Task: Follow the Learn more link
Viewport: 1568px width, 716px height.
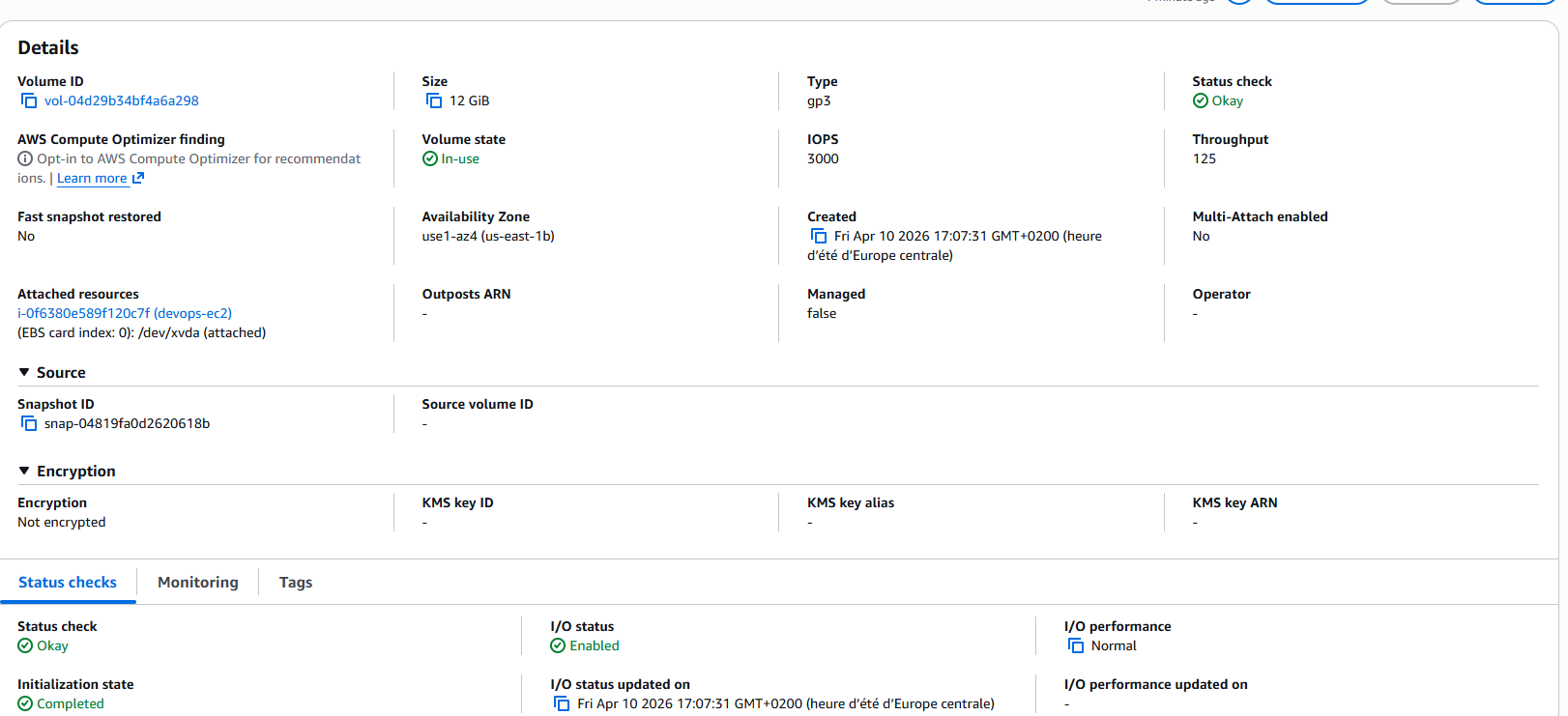Action: coord(92,179)
